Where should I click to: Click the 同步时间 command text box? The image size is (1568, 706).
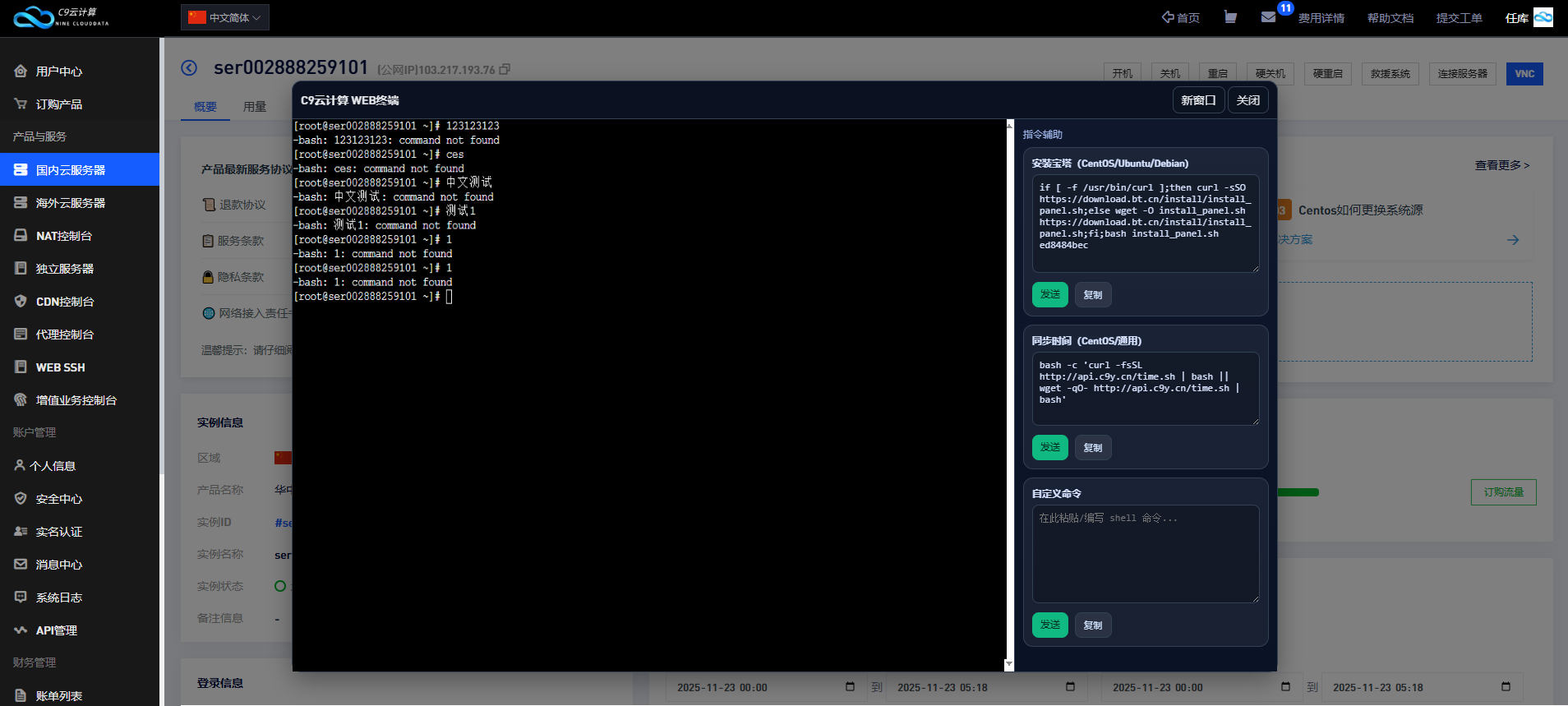click(1146, 389)
